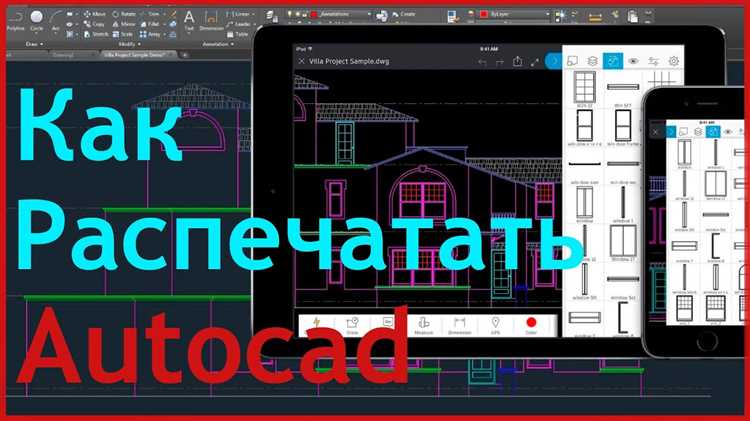Select the Arc tool in ribbon
Screen dimensions: 750x421
[55, 21]
